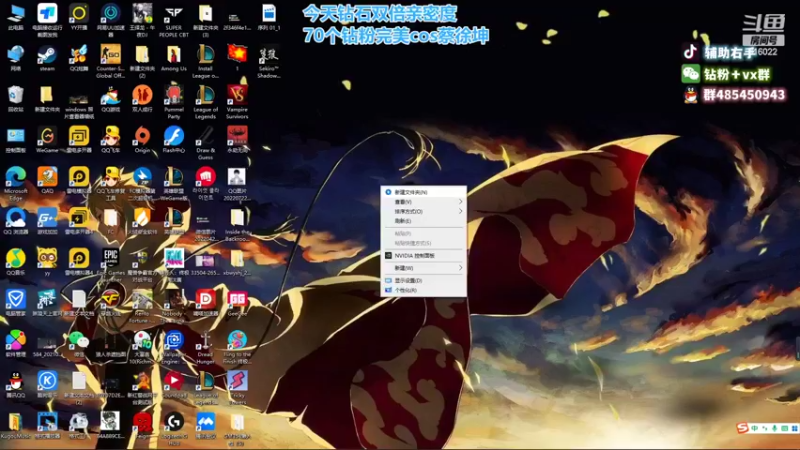Image resolution: width=800 pixels, height=450 pixels.
Task: Select the 软件管理 colorful icon
Action: point(16,344)
